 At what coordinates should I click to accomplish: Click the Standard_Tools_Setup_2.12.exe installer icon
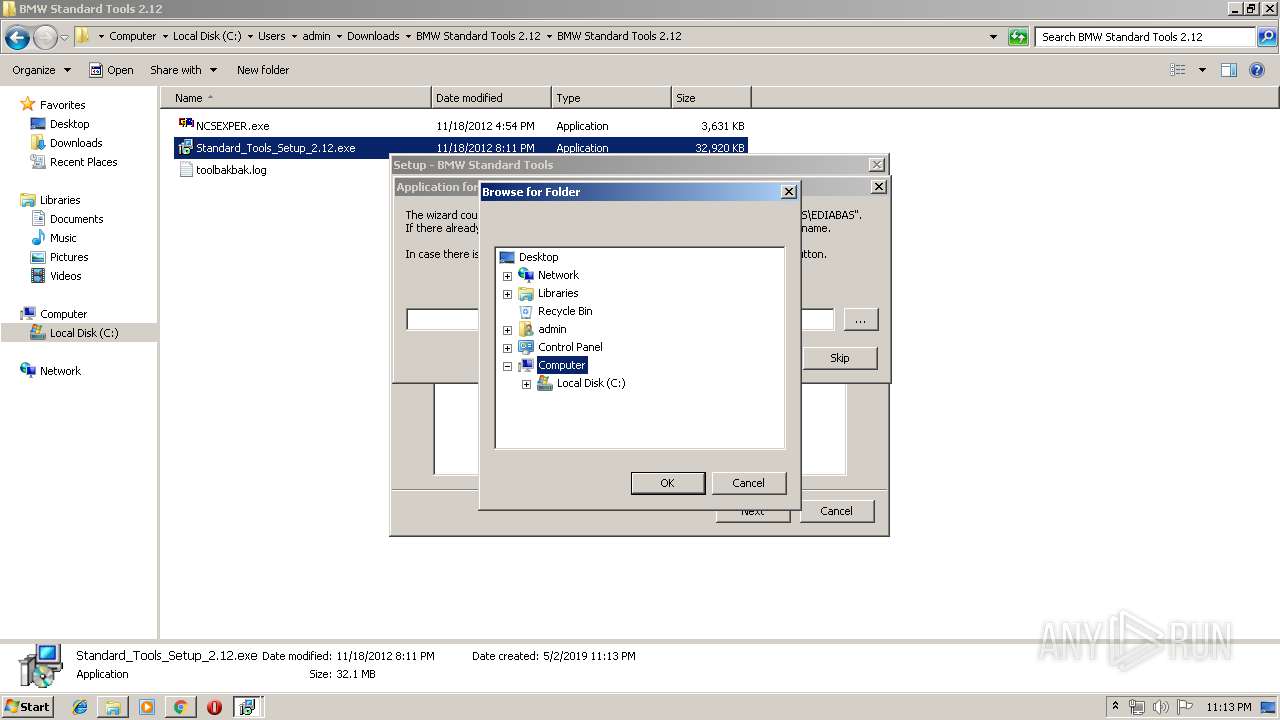coord(186,148)
